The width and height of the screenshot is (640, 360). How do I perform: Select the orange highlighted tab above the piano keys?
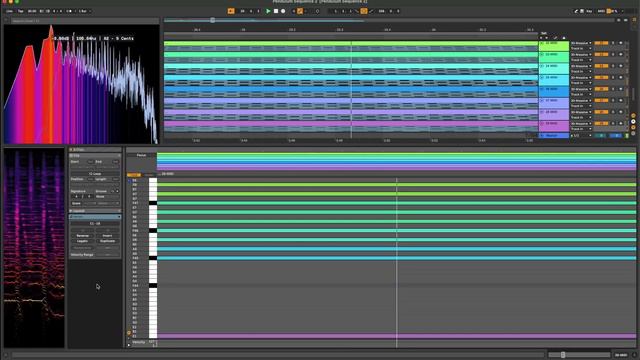tap(134, 175)
